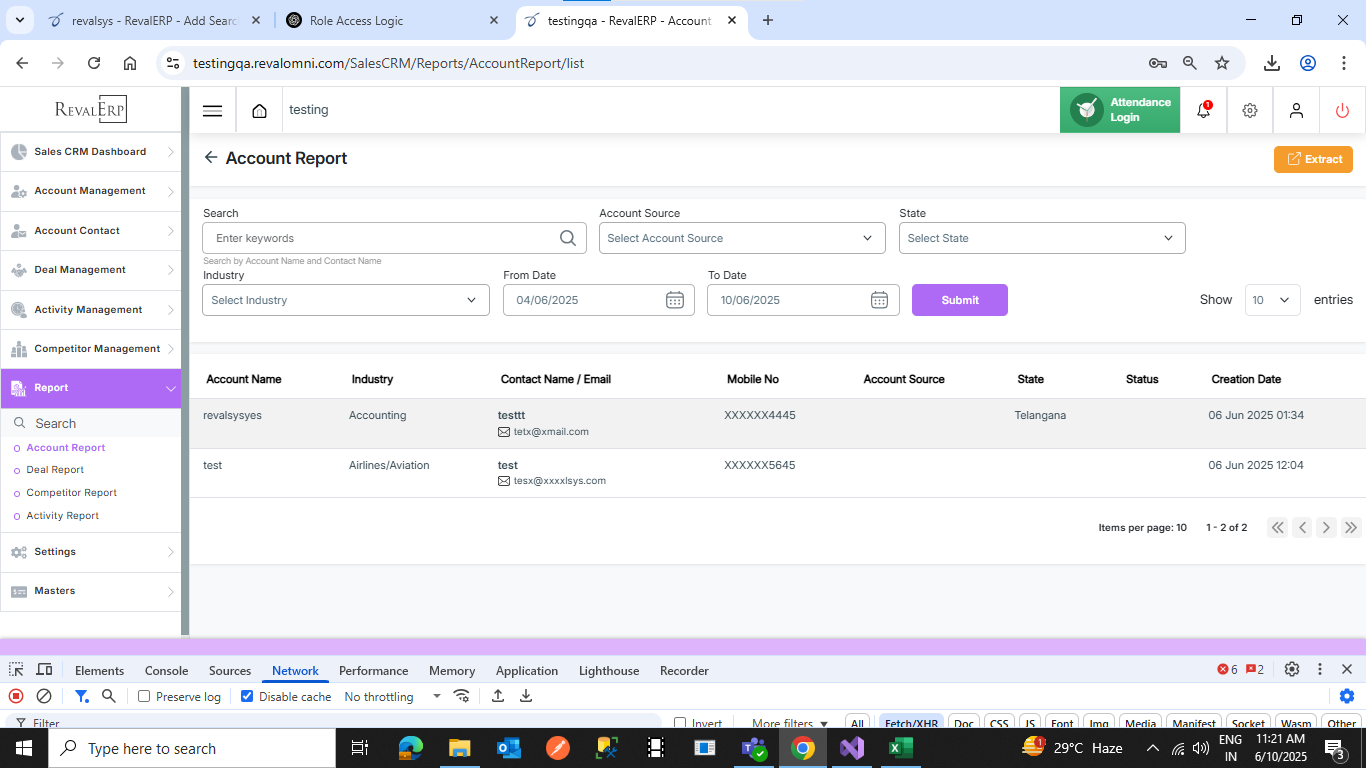The width and height of the screenshot is (1366, 768).
Task: Expand the Select State dropdown
Action: pyautogui.click(x=1042, y=238)
